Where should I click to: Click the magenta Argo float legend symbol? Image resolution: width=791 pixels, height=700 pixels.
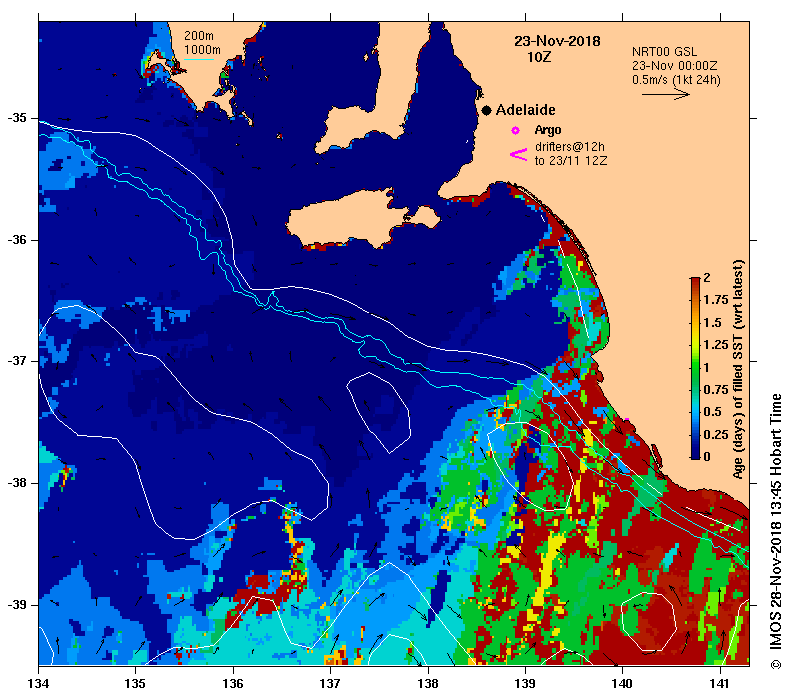[516, 130]
